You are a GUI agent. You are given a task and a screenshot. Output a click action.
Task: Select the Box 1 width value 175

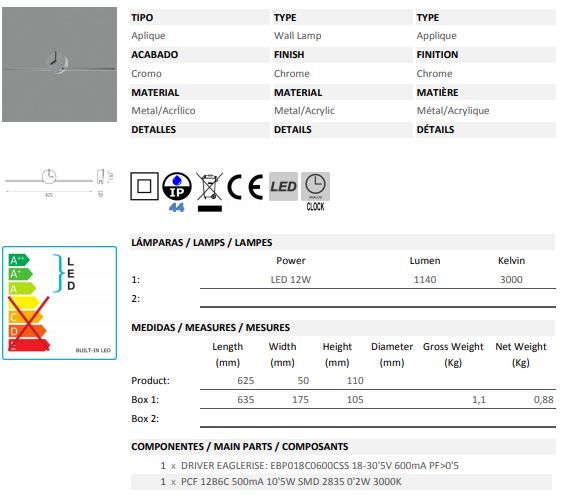coord(300,400)
